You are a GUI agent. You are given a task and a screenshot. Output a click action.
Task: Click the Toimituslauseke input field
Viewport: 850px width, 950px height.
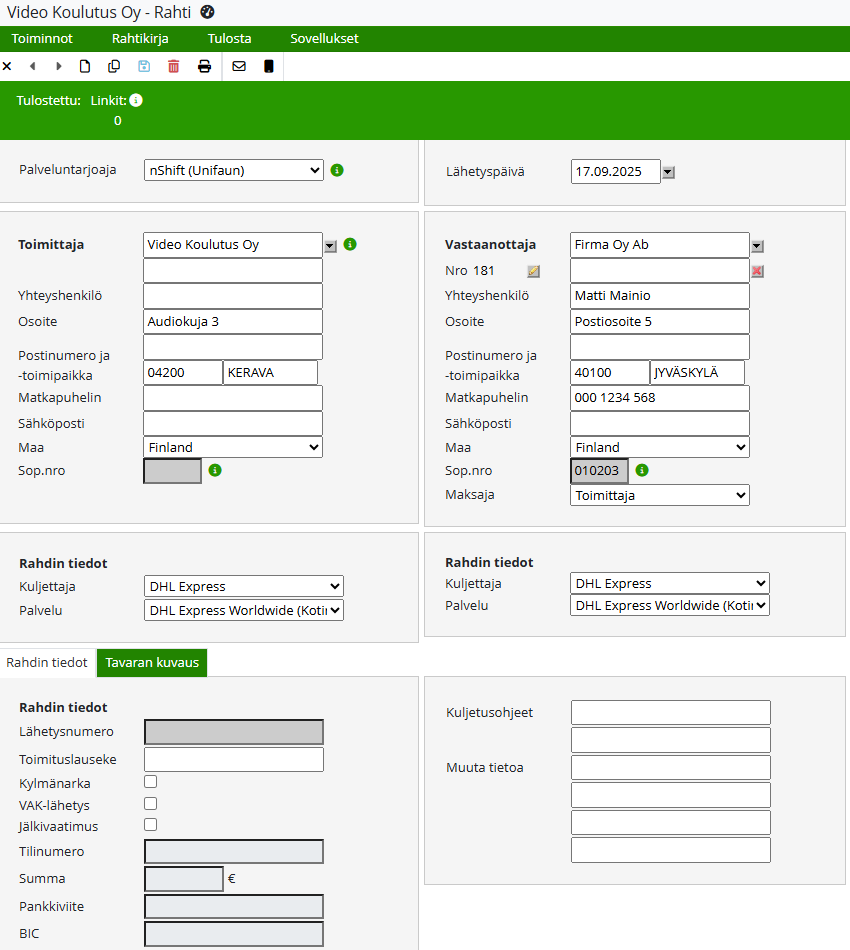coord(234,759)
